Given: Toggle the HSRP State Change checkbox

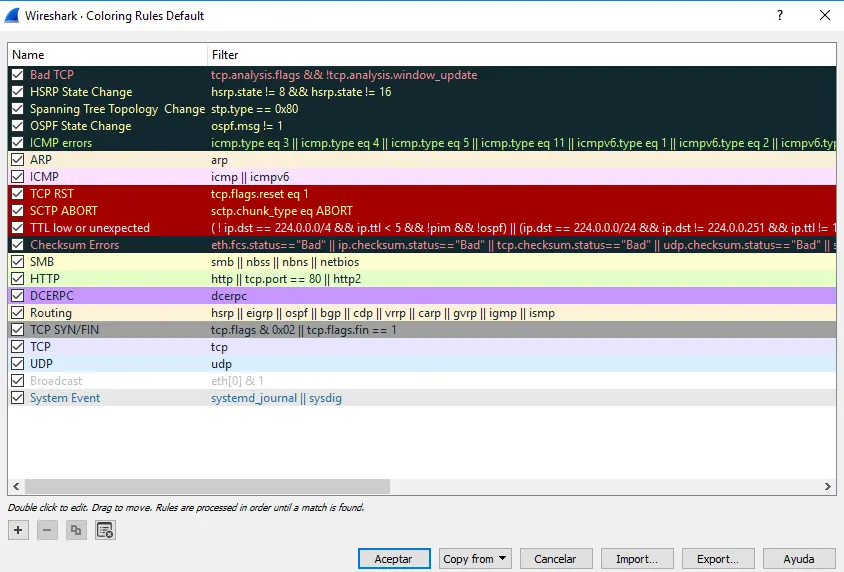Looking at the screenshot, I should [18, 92].
